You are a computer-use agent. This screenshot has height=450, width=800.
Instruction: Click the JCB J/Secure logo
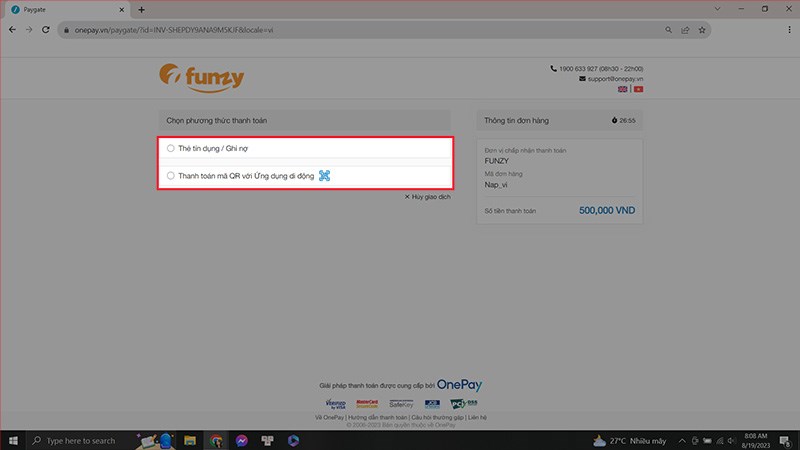click(432, 404)
